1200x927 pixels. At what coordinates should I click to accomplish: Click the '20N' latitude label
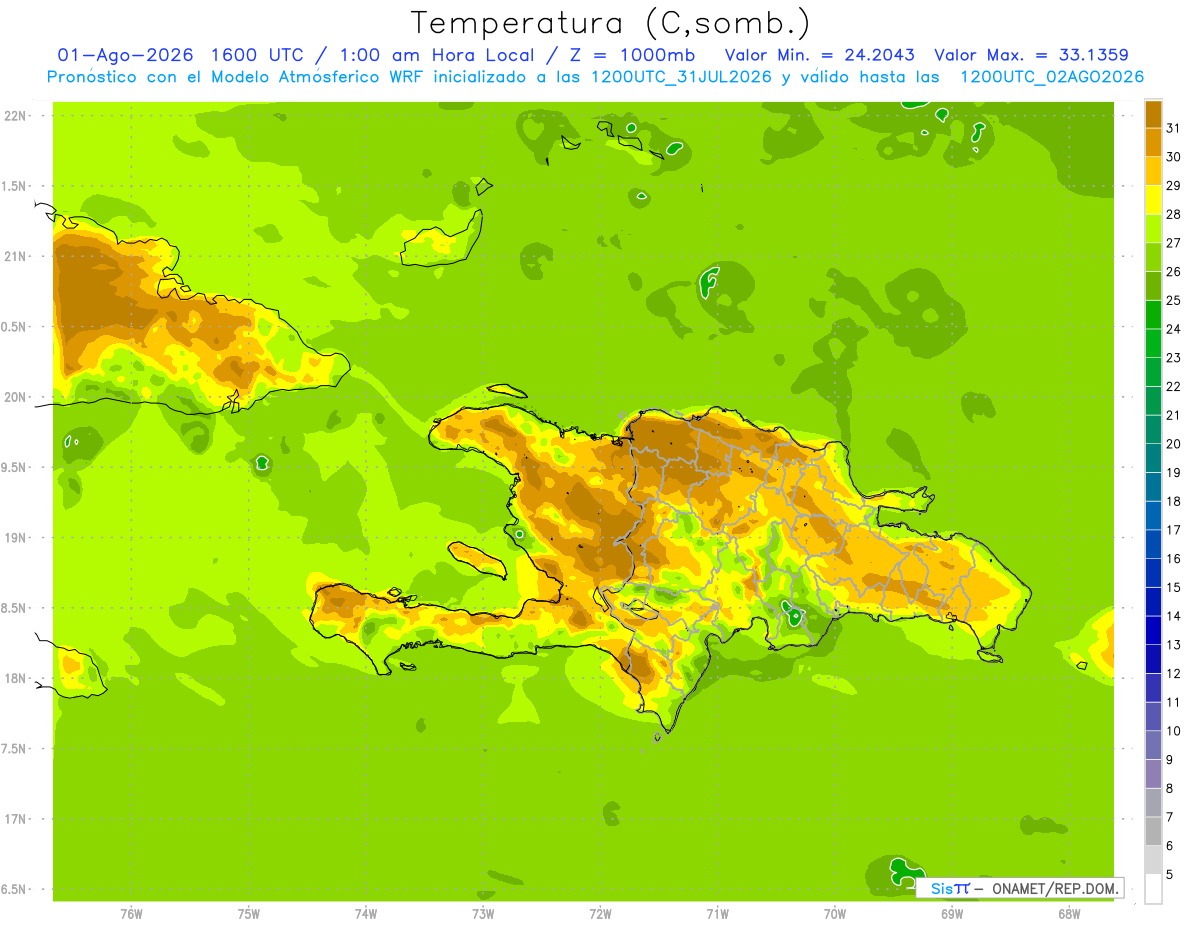tap(17, 397)
